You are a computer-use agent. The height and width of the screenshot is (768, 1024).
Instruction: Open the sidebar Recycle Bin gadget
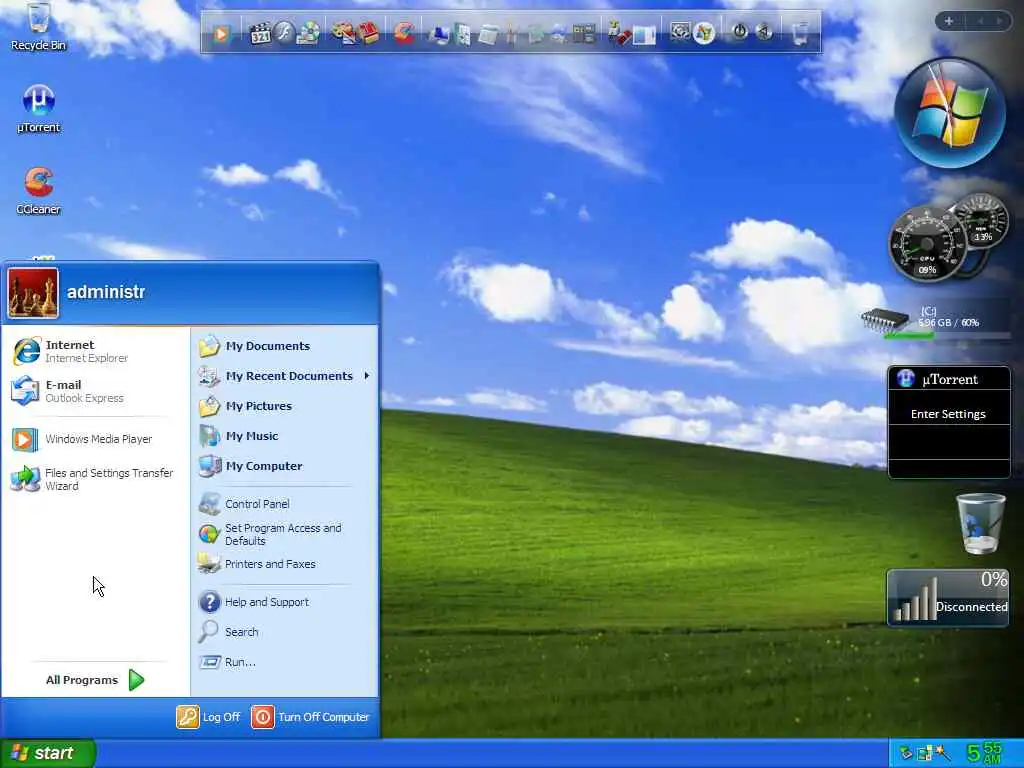(981, 524)
